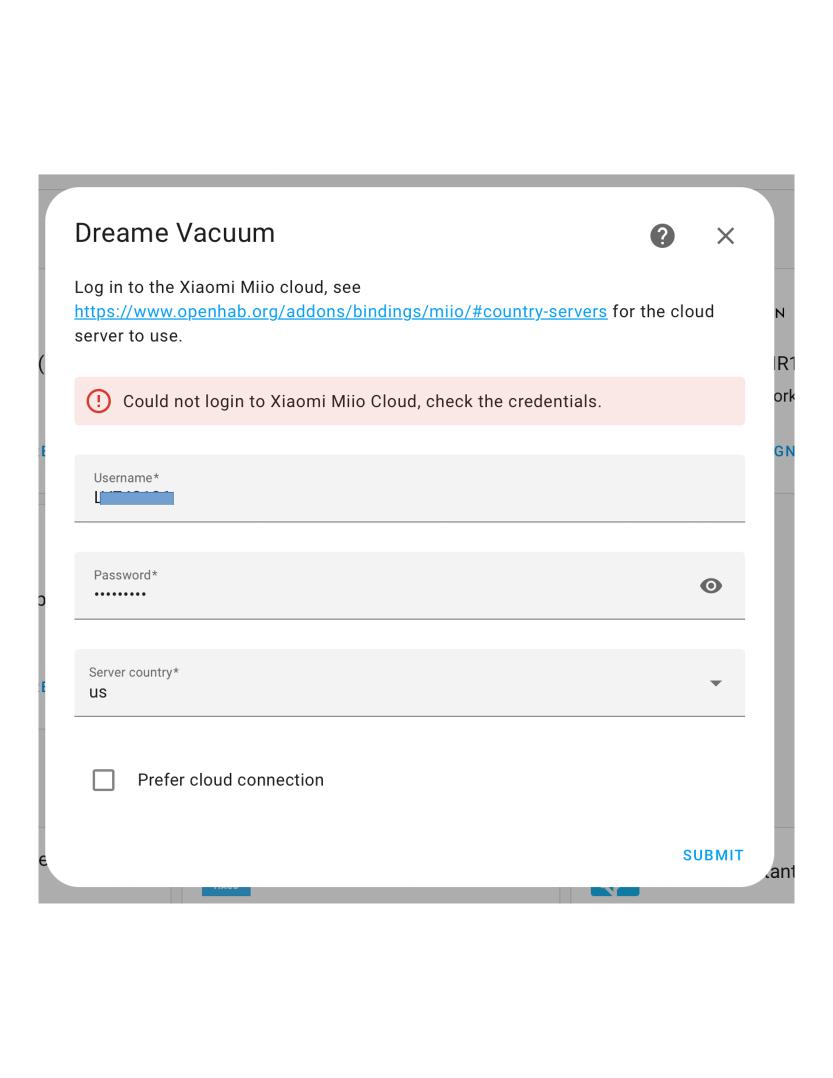This screenshot has height=1078, width=833.
Task: Close the Dreame Vacuum configuration dialog
Action: pos(725,236)
